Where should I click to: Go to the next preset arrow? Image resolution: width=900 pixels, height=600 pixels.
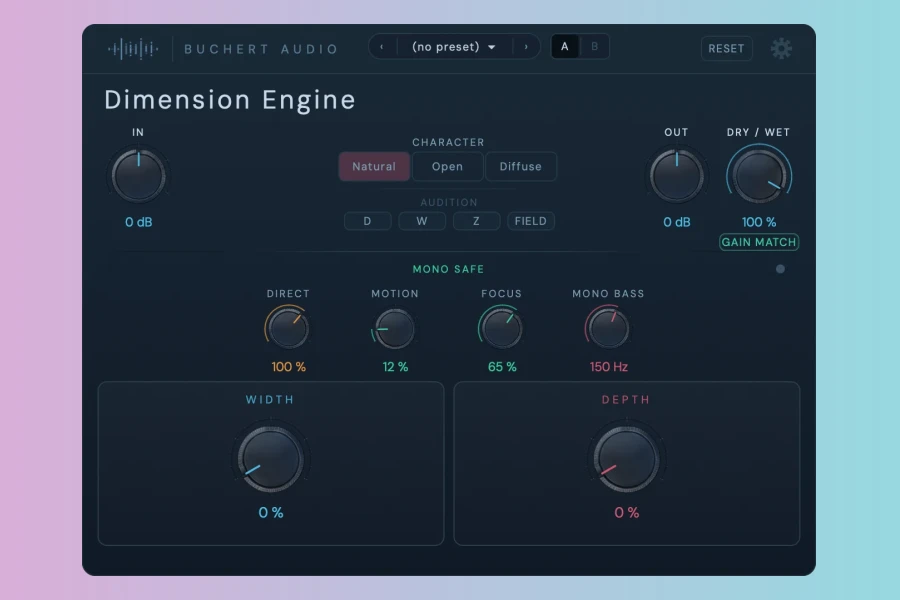point(526,47)
